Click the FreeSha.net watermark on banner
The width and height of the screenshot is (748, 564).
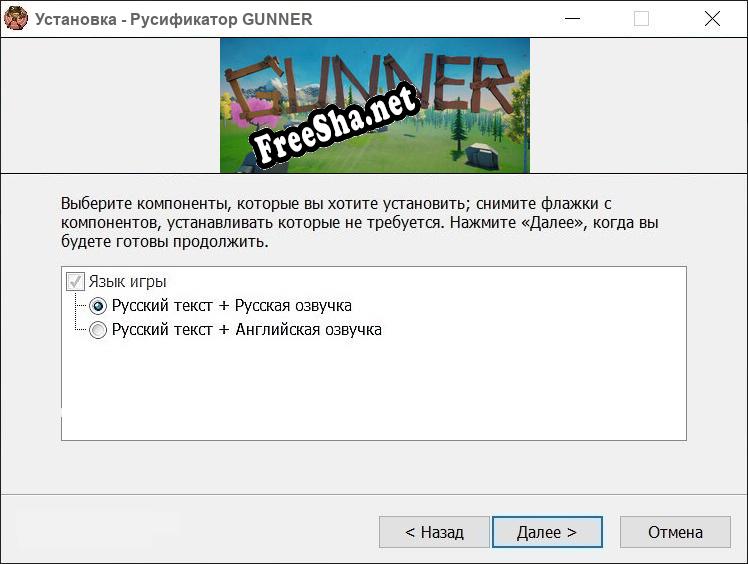click(334, 125)
